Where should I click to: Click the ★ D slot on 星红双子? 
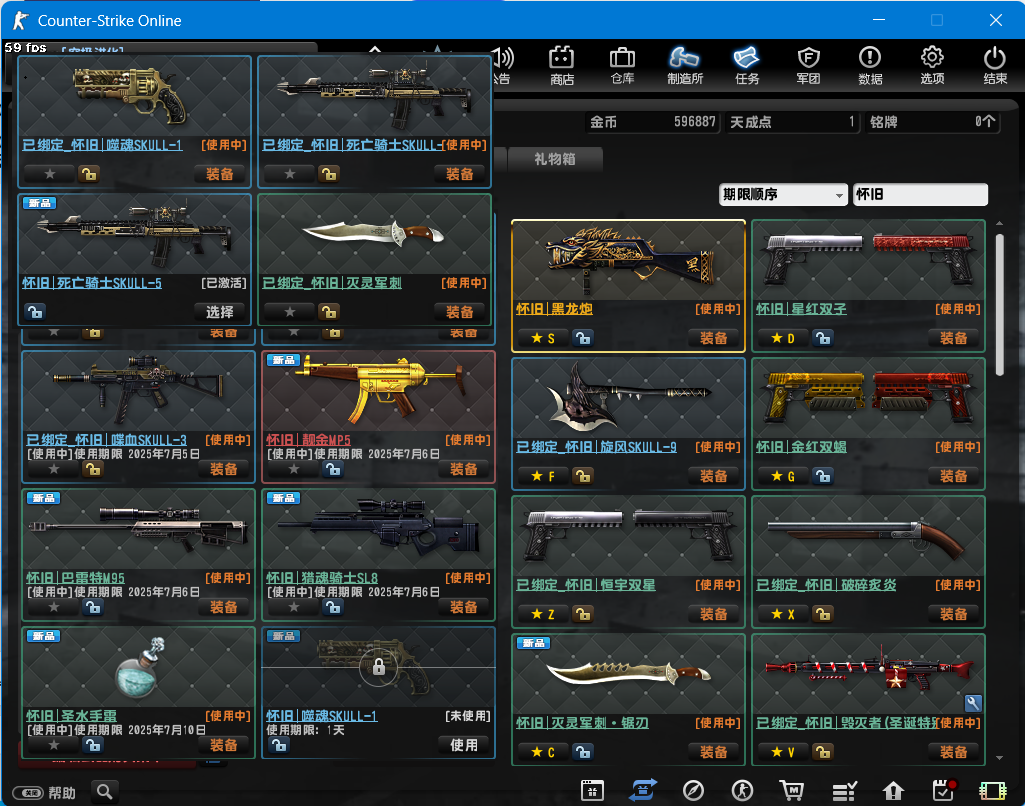pos(782,338)
